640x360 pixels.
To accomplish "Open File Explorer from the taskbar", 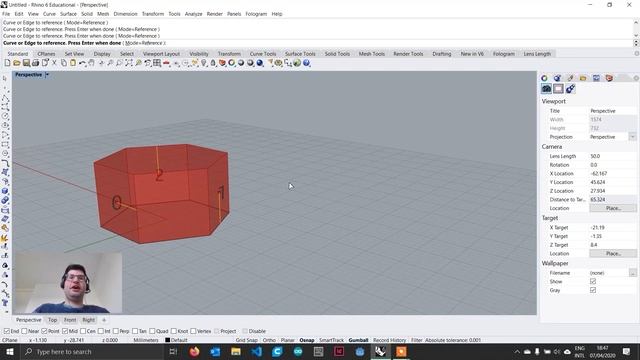I will point(236,351).
